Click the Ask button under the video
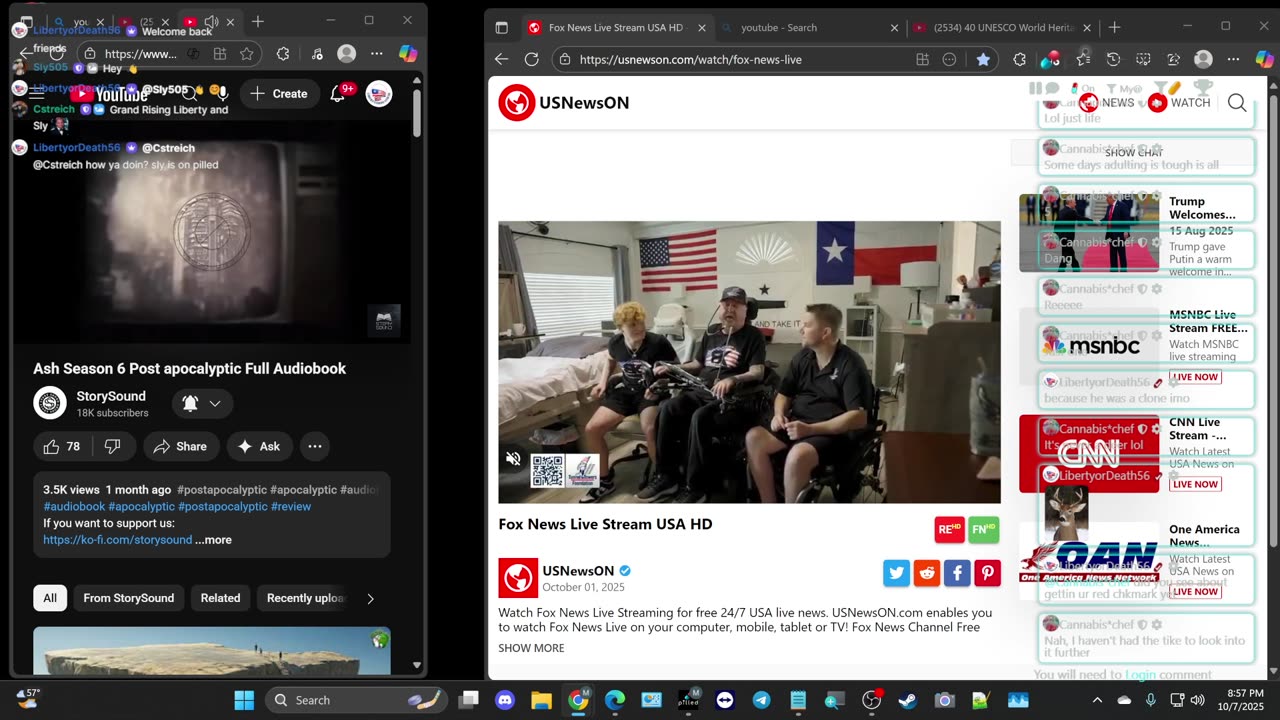Screen dimensions: 1280x720 coord(259,447)
